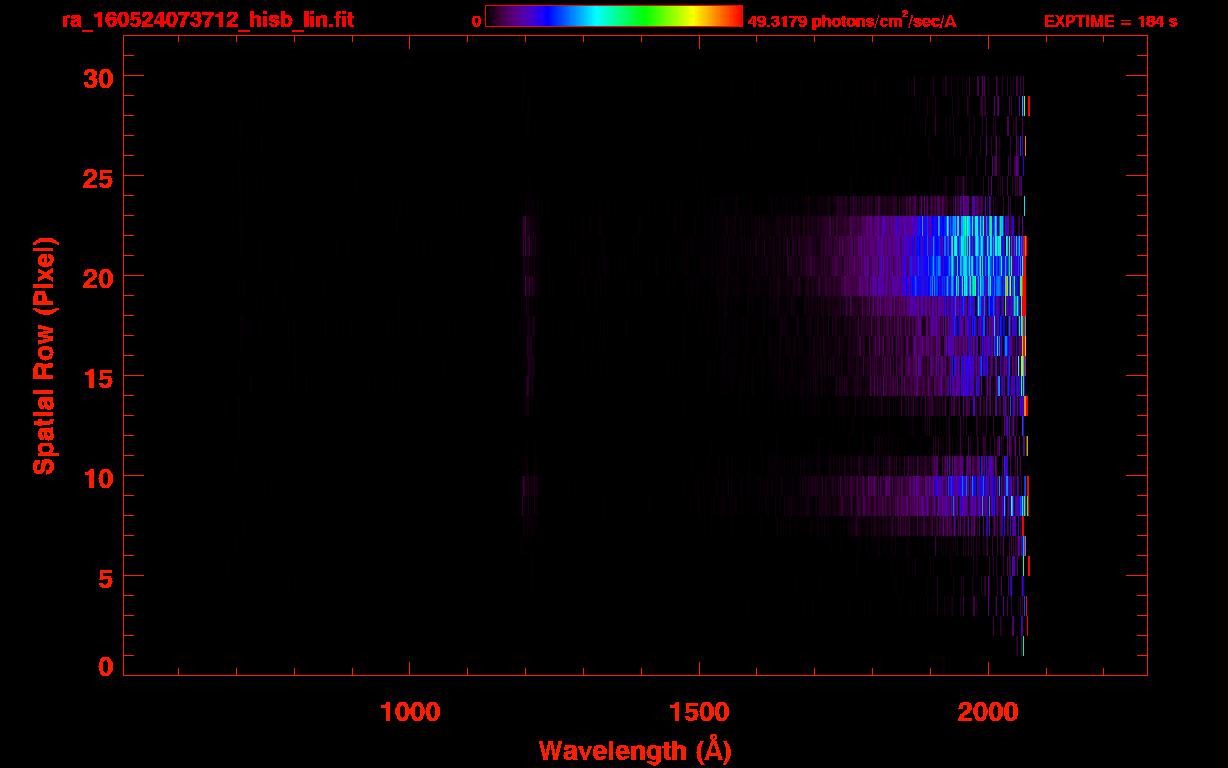Click the x-axis tick label 2000

988,712
